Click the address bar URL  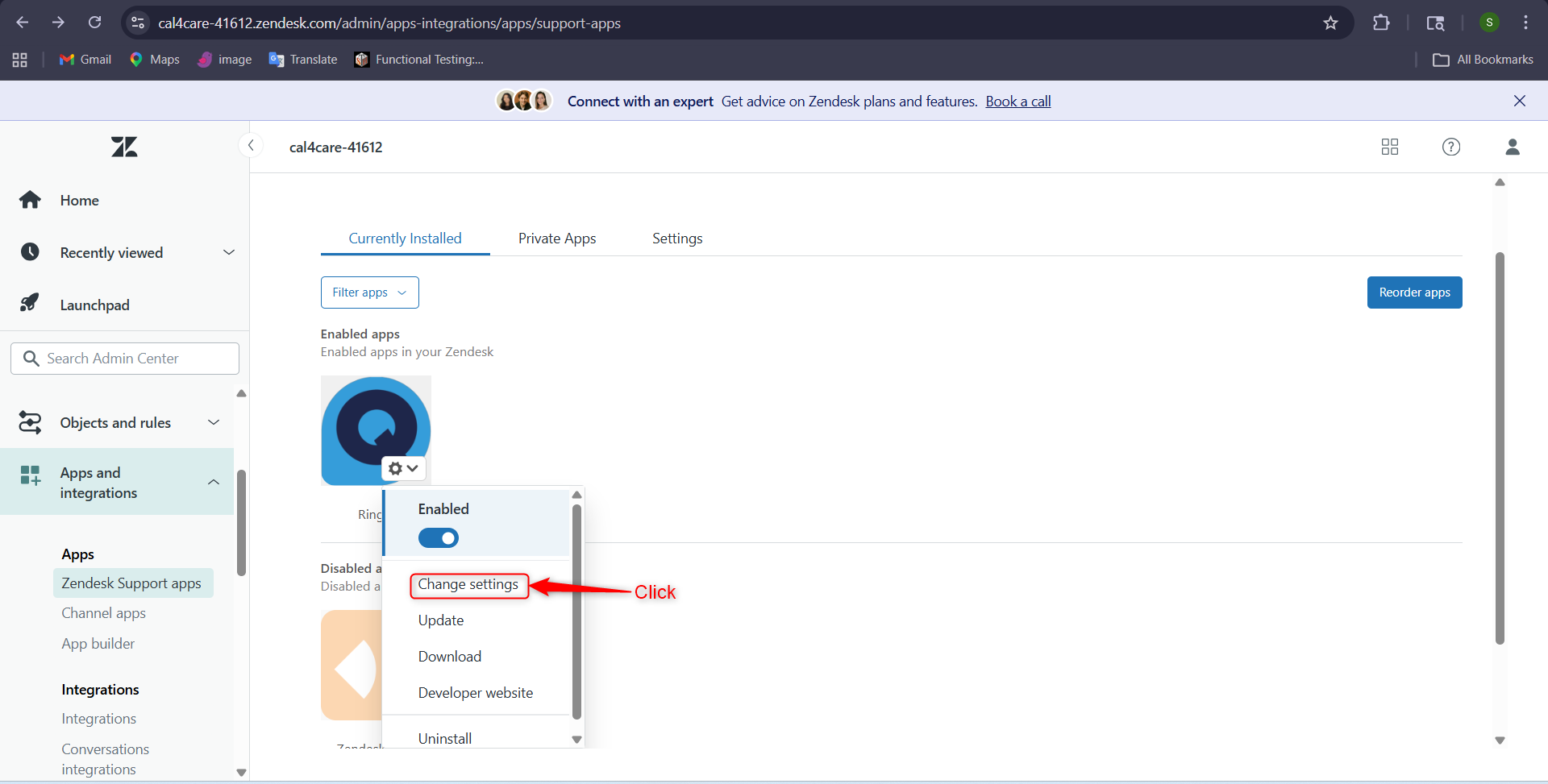tap(389, 23)
